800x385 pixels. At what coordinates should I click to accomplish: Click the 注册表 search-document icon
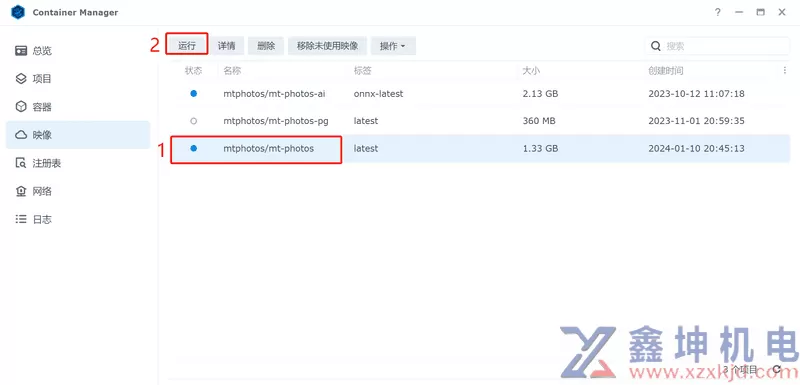21,163
